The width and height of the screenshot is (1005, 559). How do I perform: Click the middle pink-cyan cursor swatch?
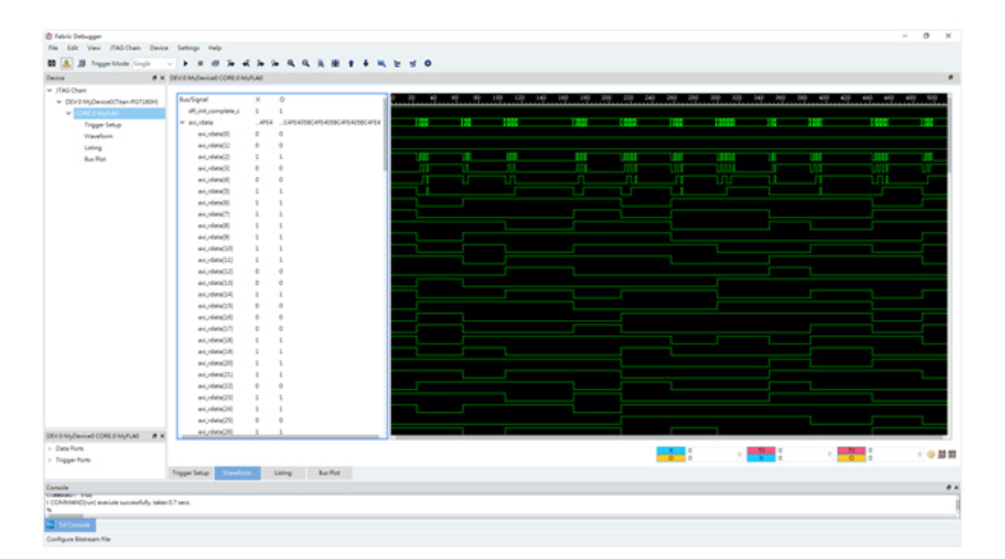click(x=761, y=454)
